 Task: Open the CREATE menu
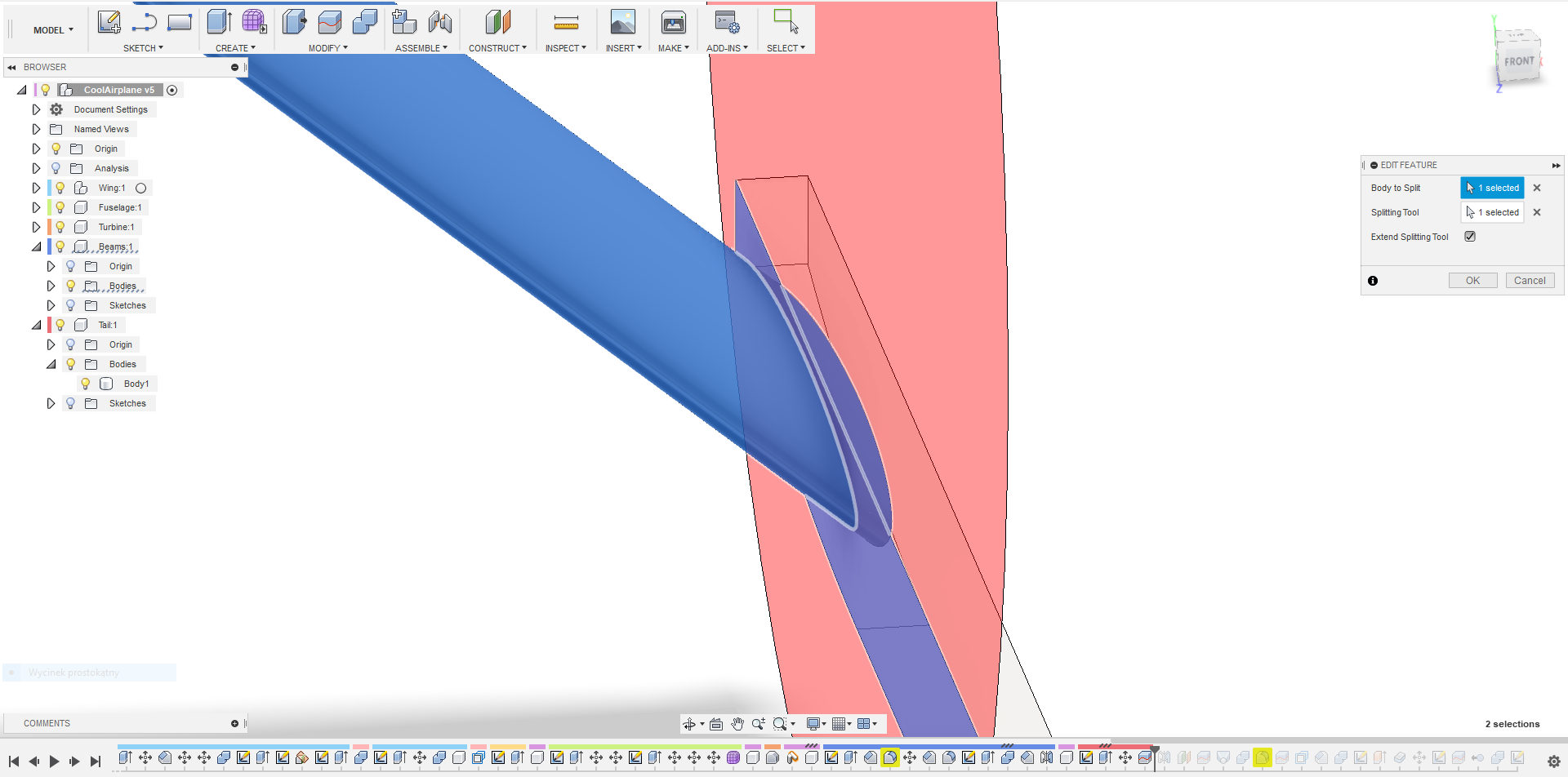(x=235, y=48)
